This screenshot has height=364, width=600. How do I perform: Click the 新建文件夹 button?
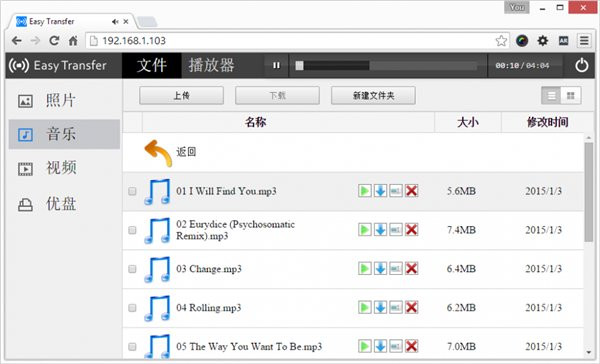373,95
